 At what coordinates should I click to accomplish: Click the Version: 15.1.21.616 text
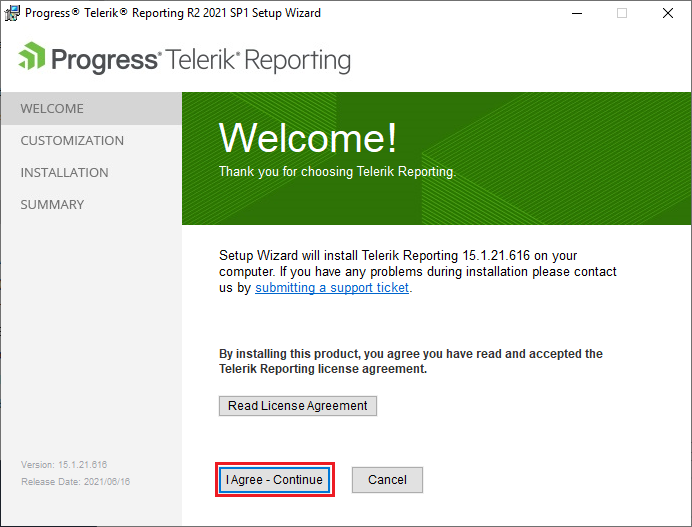(64, 465)
